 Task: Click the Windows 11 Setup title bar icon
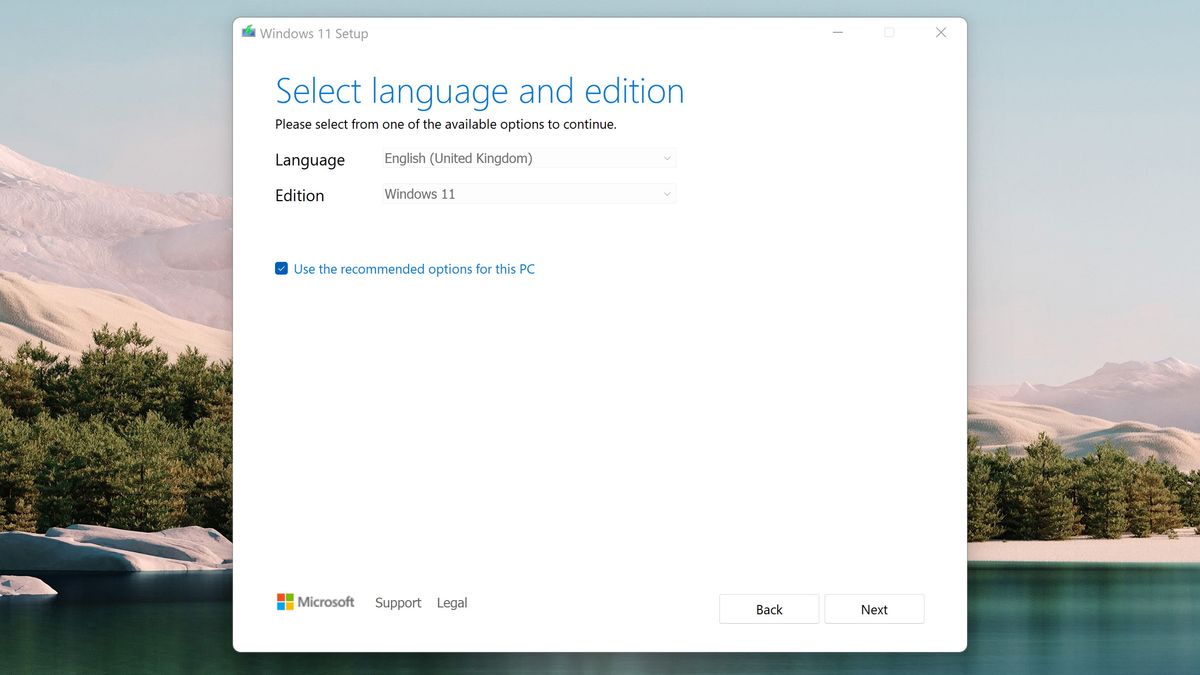tap(247, 32)
